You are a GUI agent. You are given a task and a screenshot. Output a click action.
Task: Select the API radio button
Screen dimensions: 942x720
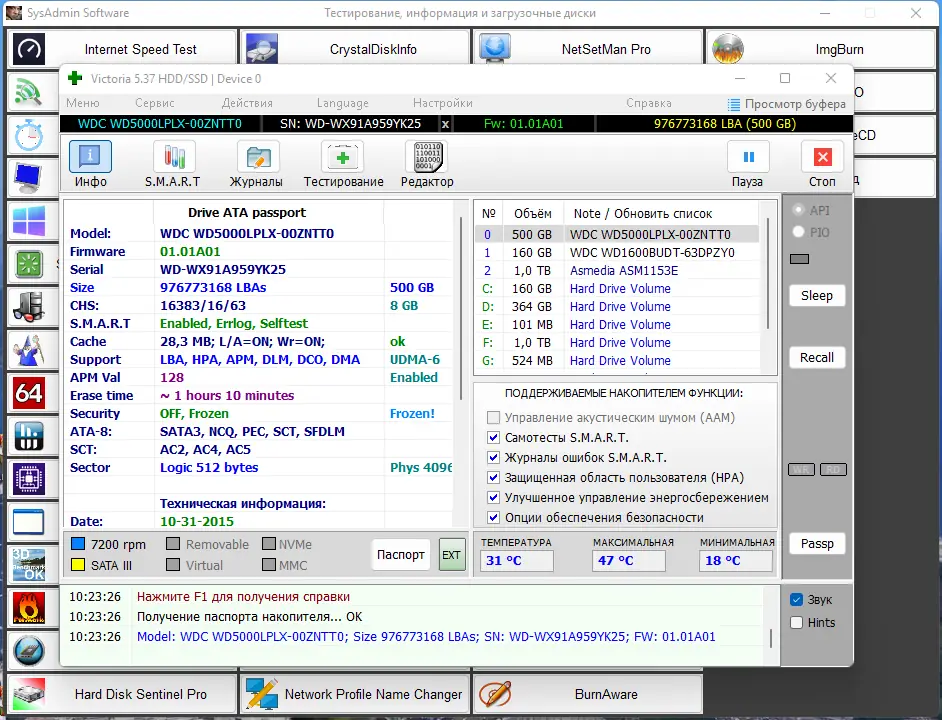[x=798, y=210]
